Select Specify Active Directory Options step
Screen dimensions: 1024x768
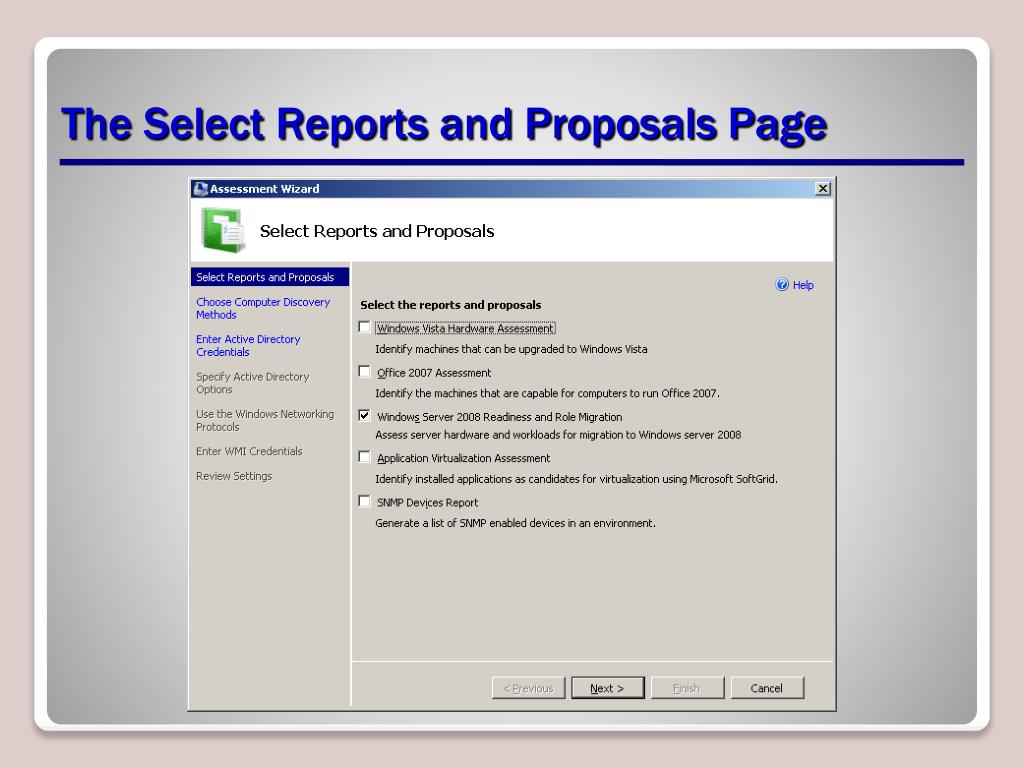pos(252,383)
